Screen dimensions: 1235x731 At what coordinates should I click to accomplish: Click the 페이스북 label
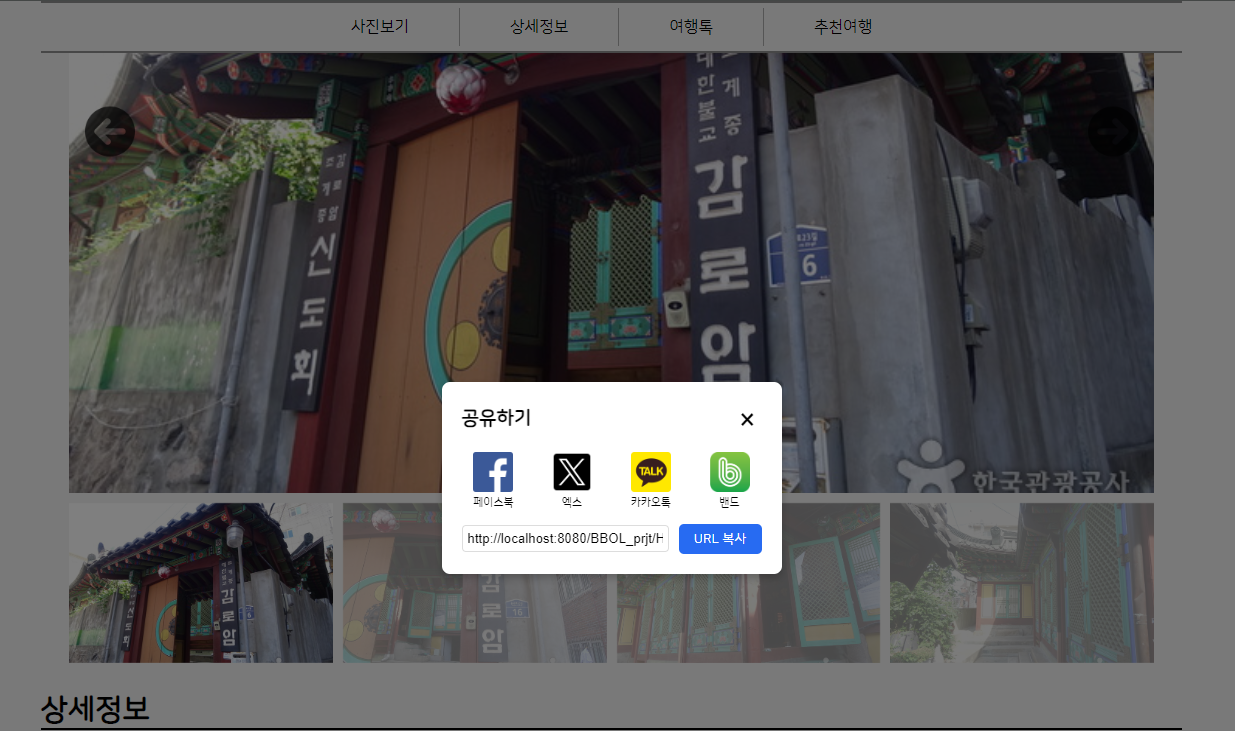[492, 502]
